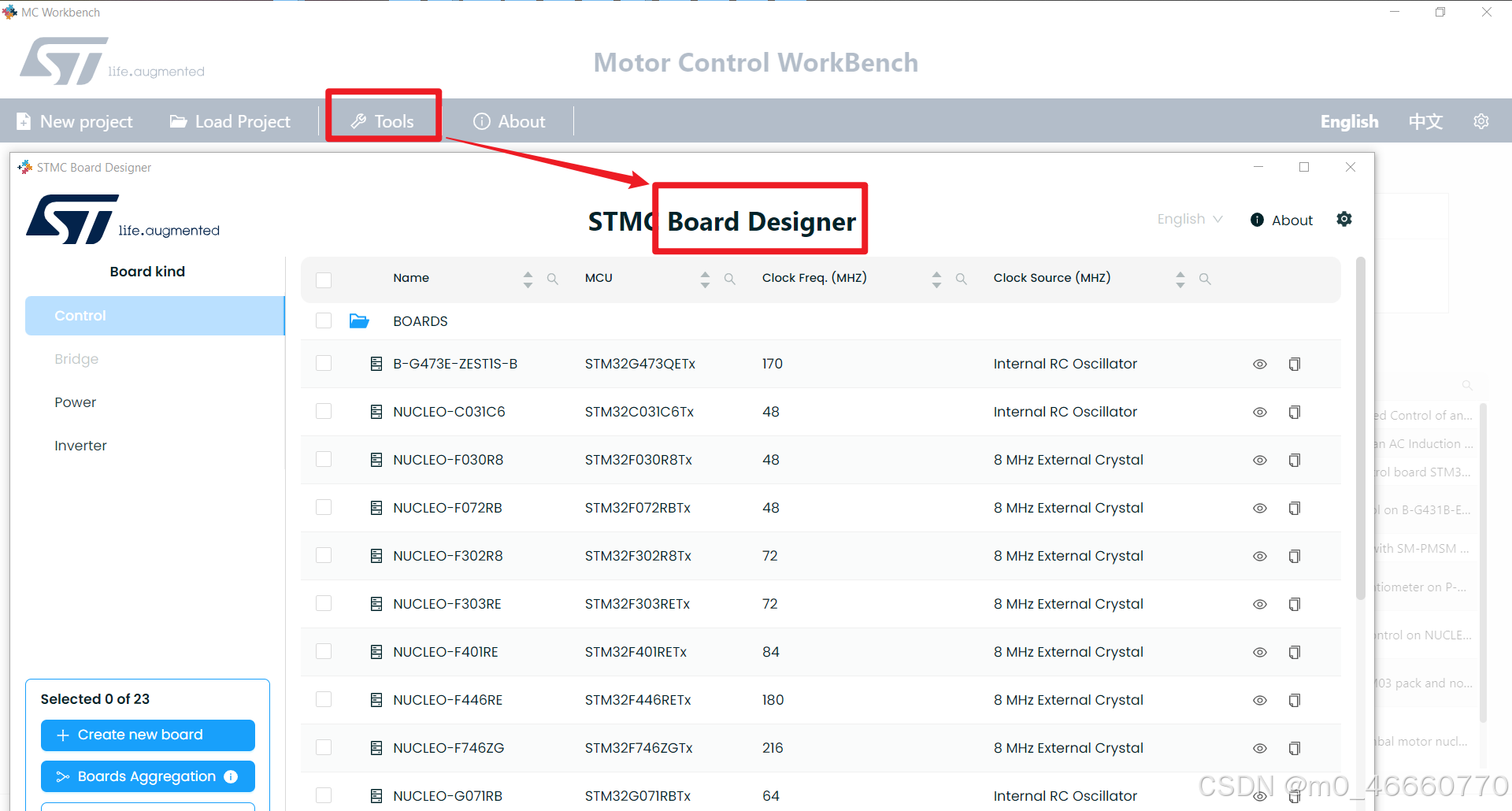The width and height of the screenshot is (1512, 811).
Task: View the NUCLEO-C031C6 board eye icon
Action: click(1260, 412)
